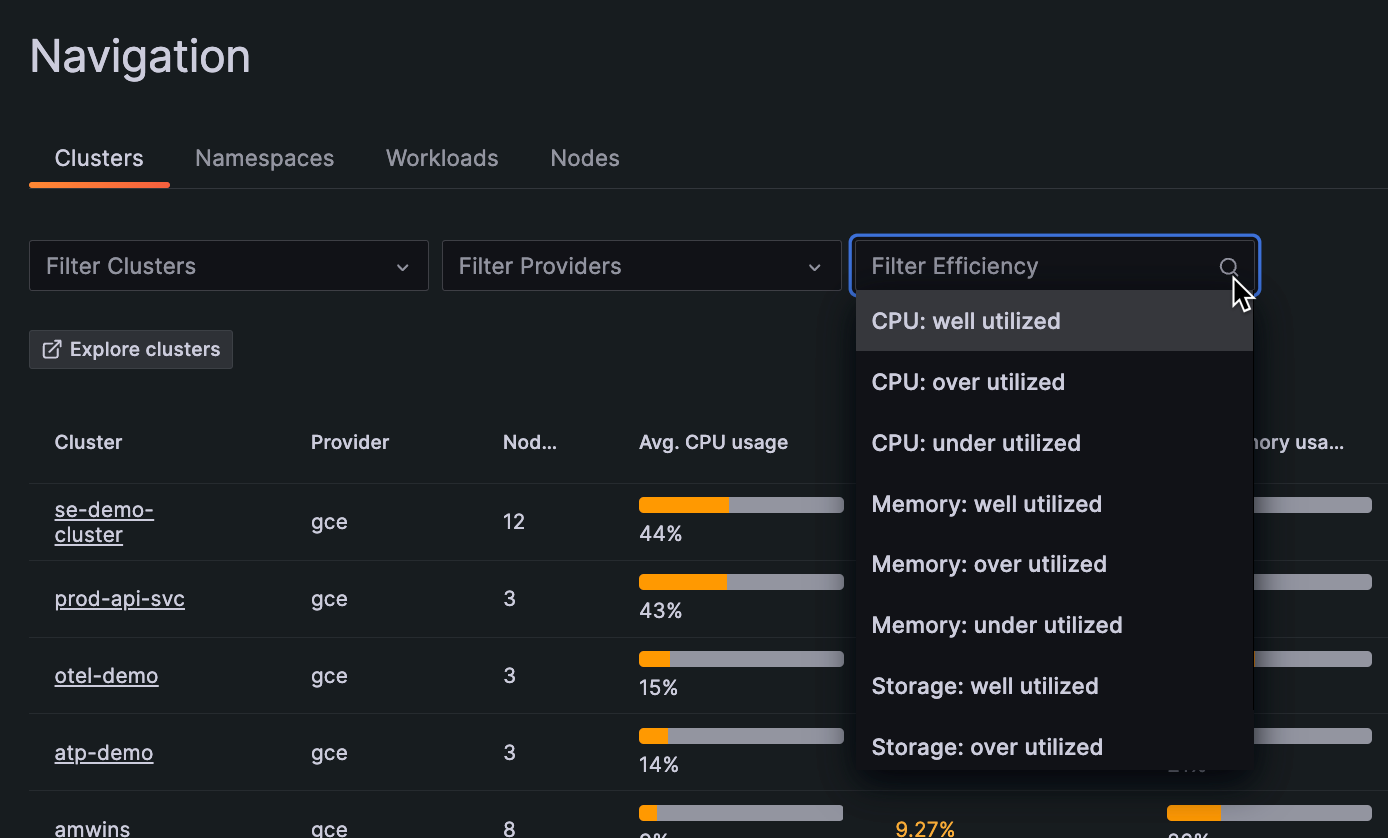The image size is (1388, 838).
Task: Click the external link icon on Explore clusters
Action: (52, 349)
